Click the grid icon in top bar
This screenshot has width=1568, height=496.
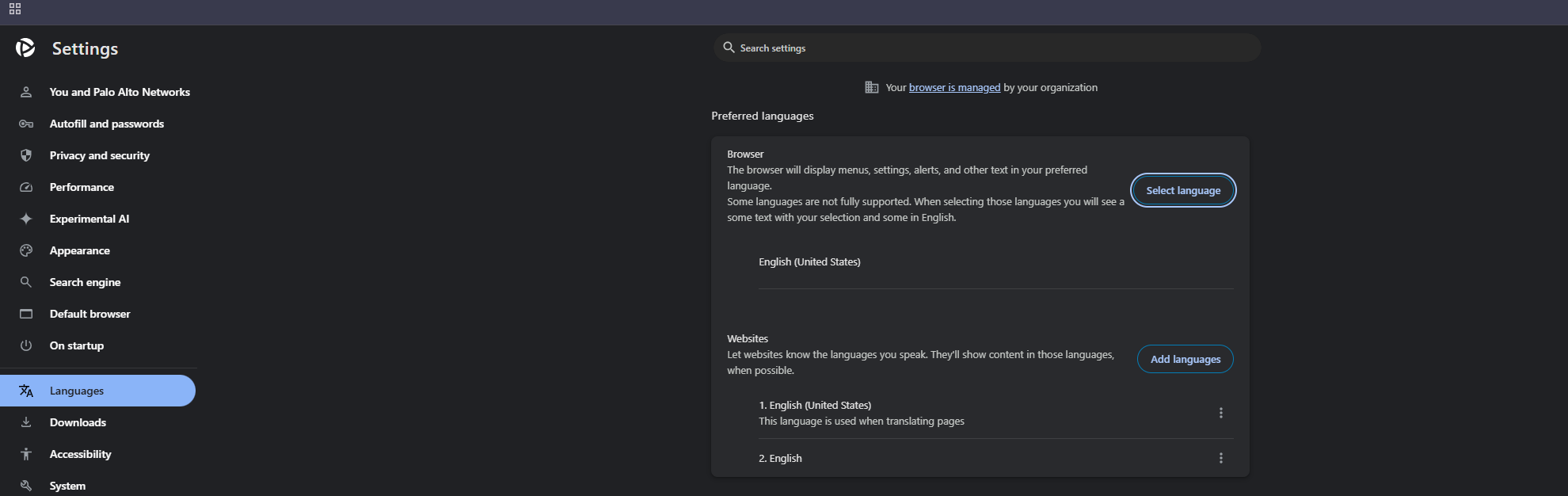15,10
